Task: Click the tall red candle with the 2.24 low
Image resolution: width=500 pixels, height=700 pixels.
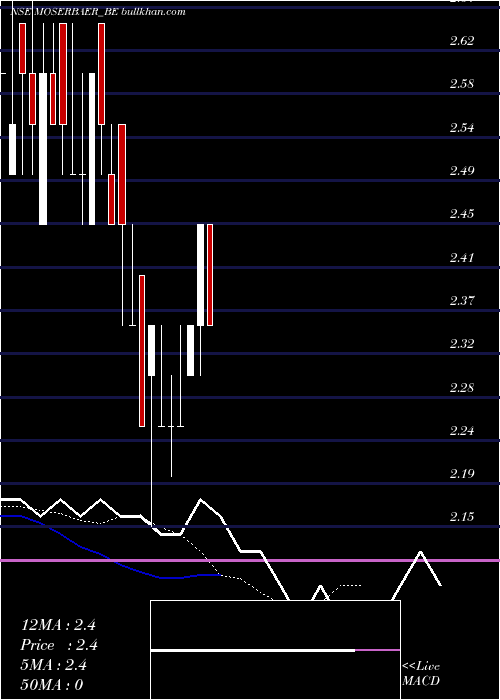Action: click(x=142, y=351)
